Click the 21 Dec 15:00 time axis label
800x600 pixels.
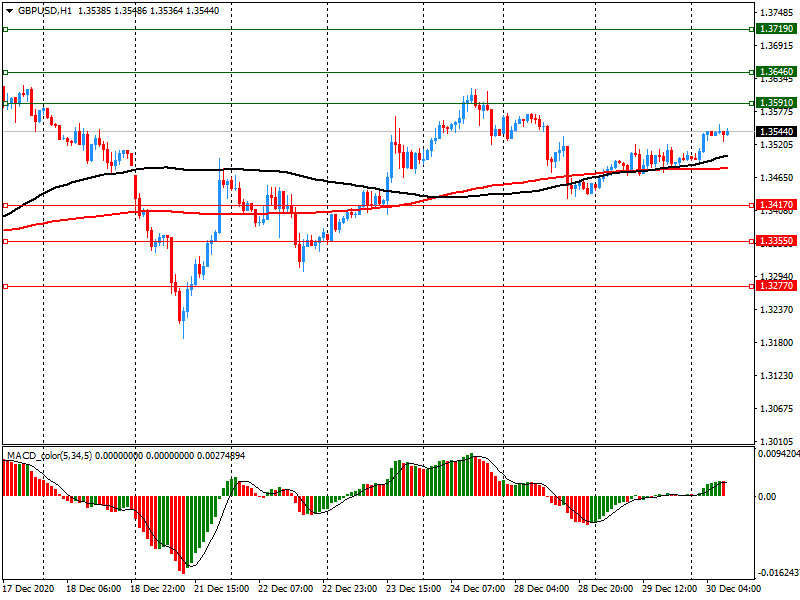pyautogui.click(x=221, y=589)
